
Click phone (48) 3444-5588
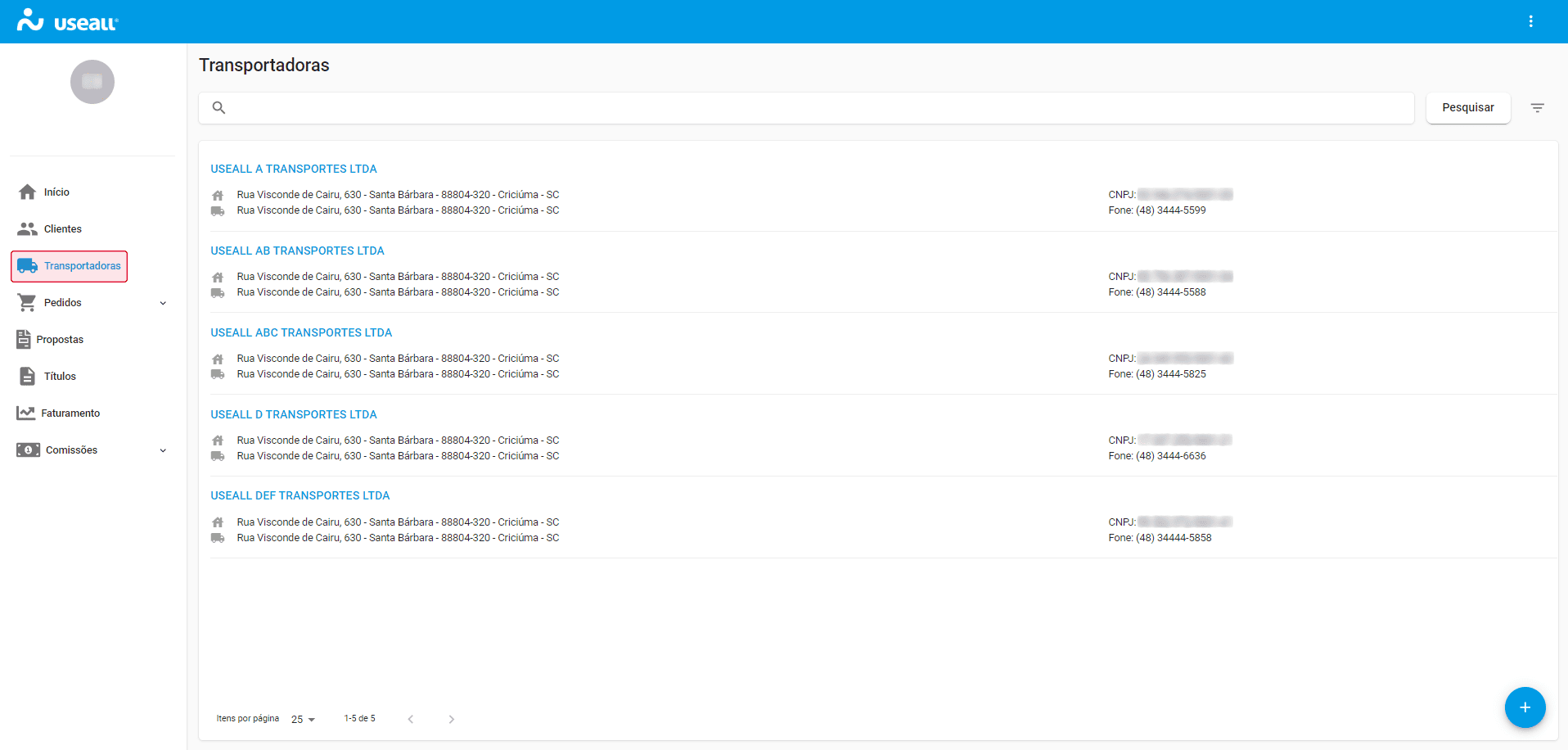click(1170, 292)
